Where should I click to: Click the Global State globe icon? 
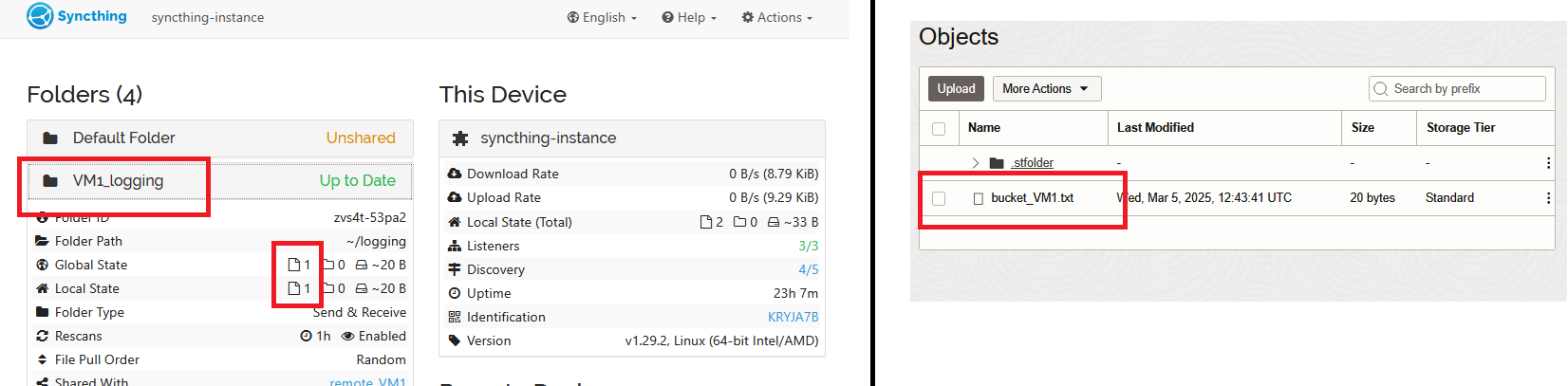click(x=42, y=265)
